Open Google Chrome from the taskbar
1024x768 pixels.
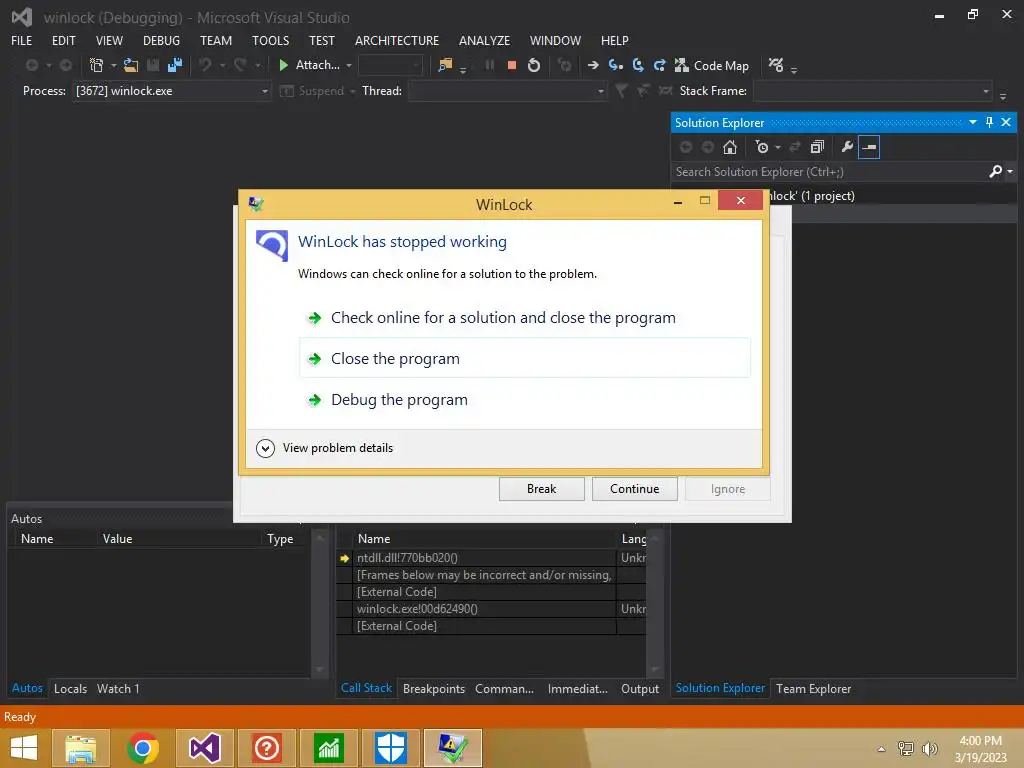coord(143,748)
